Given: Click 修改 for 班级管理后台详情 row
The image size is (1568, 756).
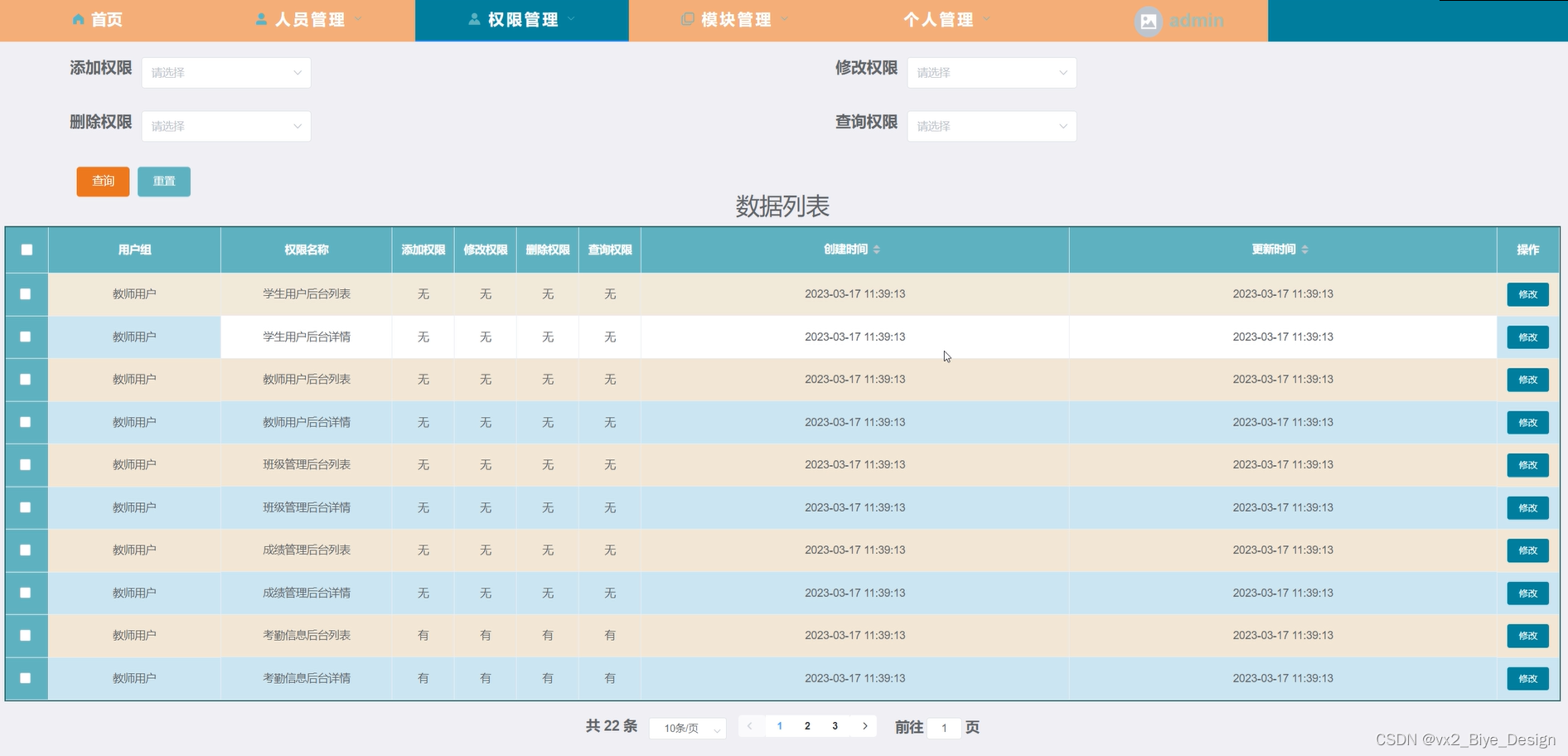Looking at the screenshot, I should 1527,508.
